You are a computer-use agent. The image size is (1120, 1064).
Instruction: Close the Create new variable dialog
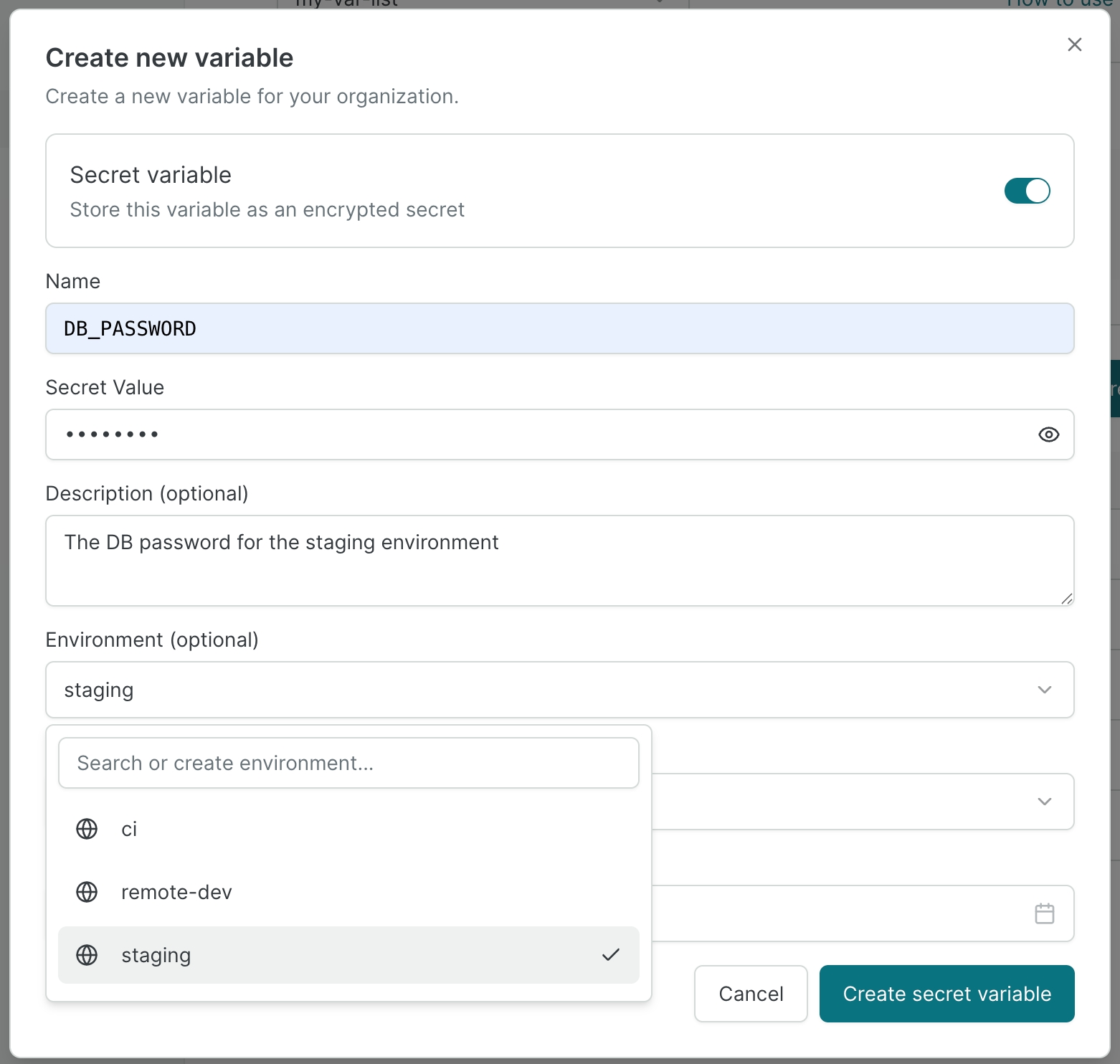[x=1074, y=44]
